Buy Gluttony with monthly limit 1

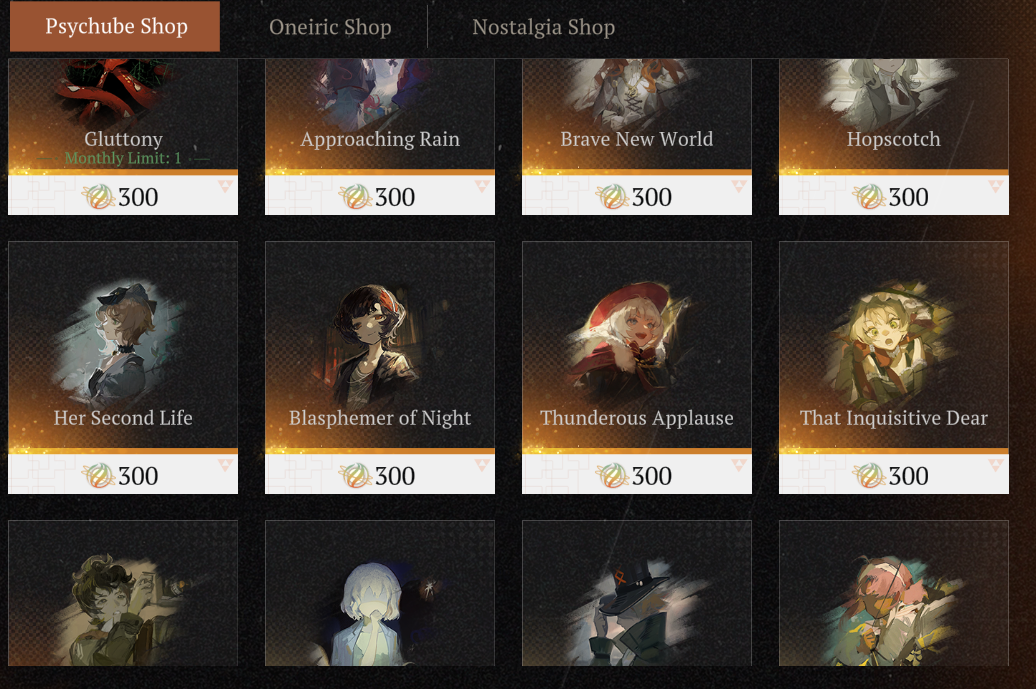[x=123, y=137]
